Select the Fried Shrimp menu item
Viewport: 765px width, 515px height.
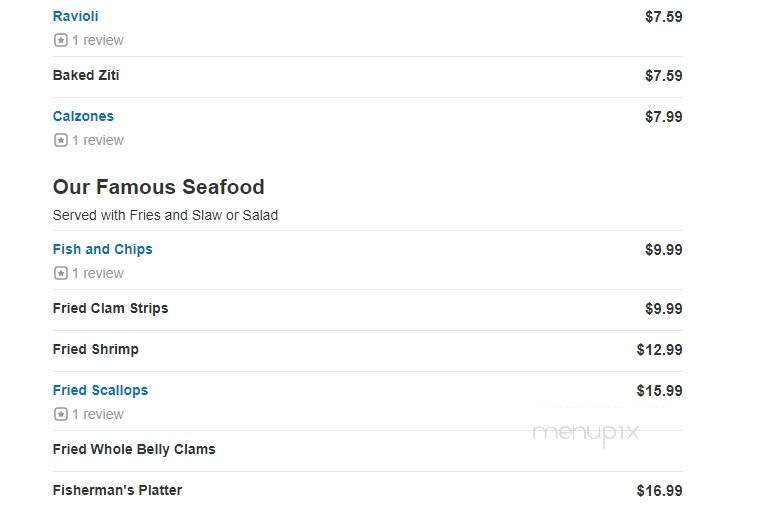tap(95, 350)
